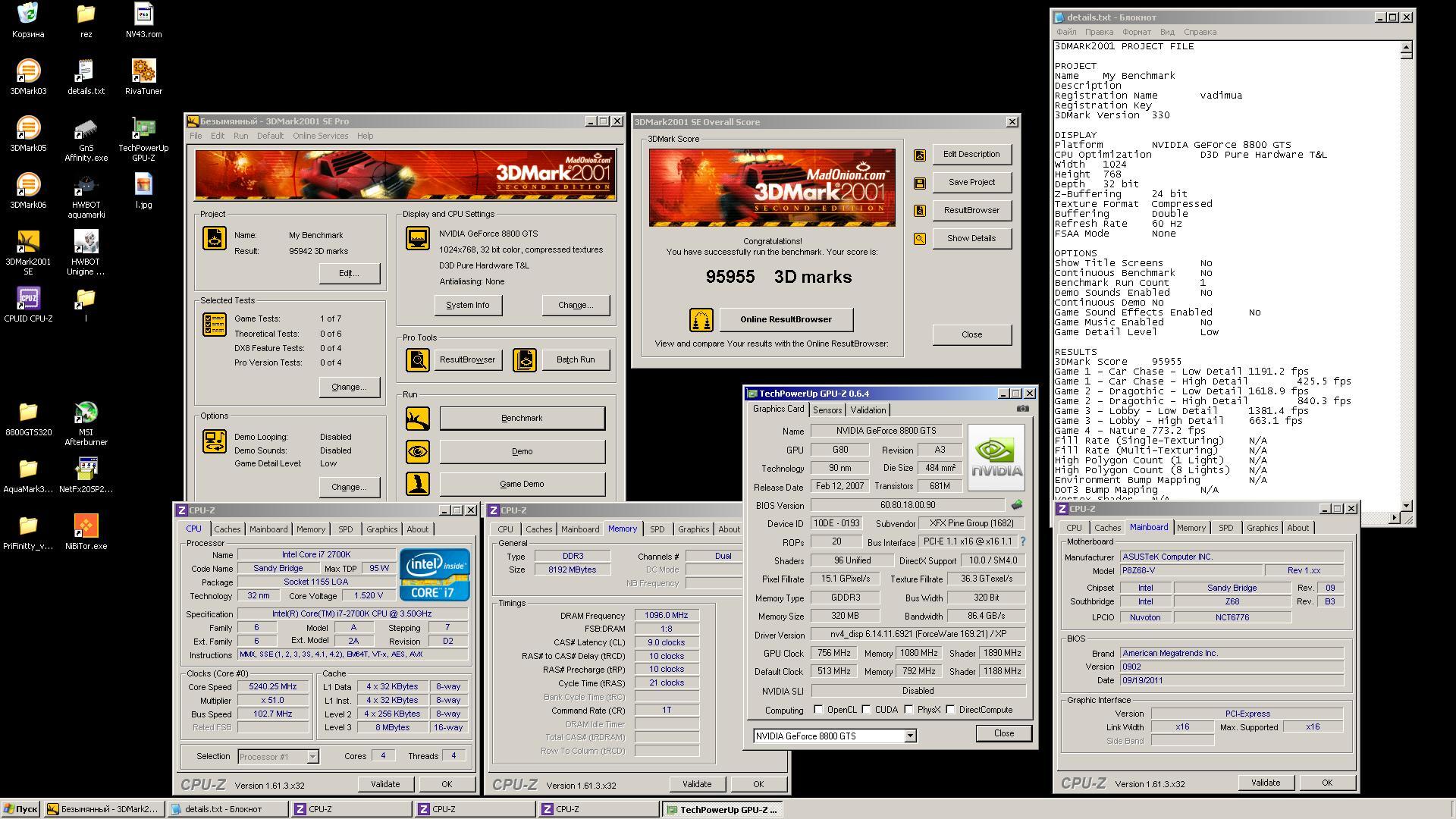
Task: Open Graphics tab in Mainboard CPU-Z window
Action: pyautogui.click(x=1262, y=528)
